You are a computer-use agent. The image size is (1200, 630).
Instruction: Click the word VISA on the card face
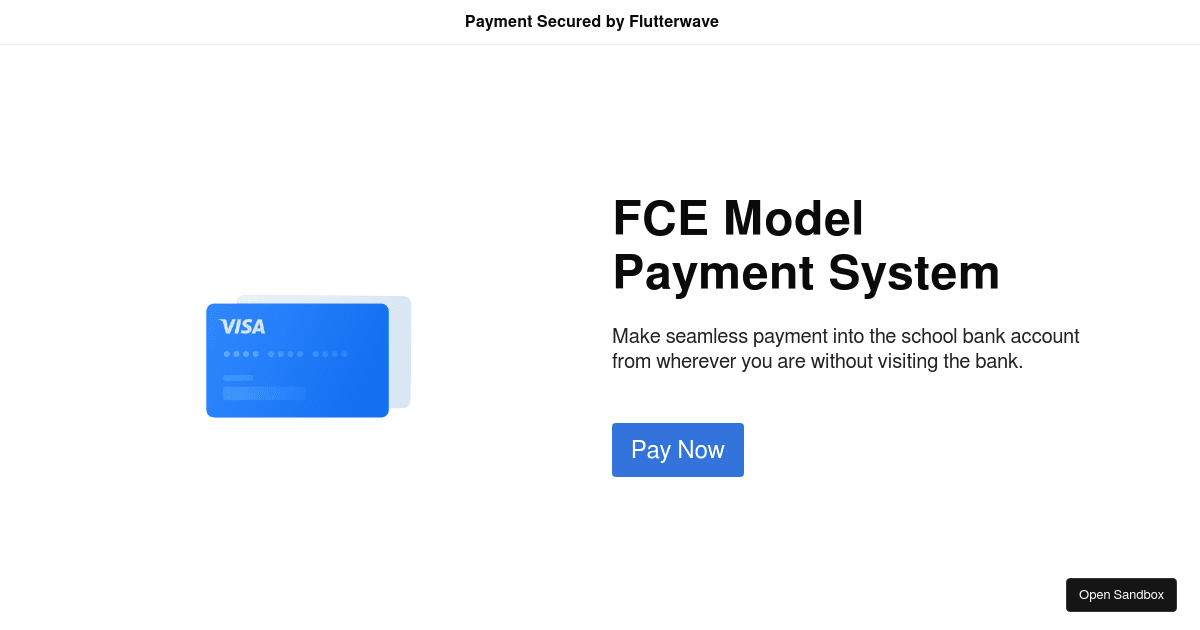coord(241,326)
